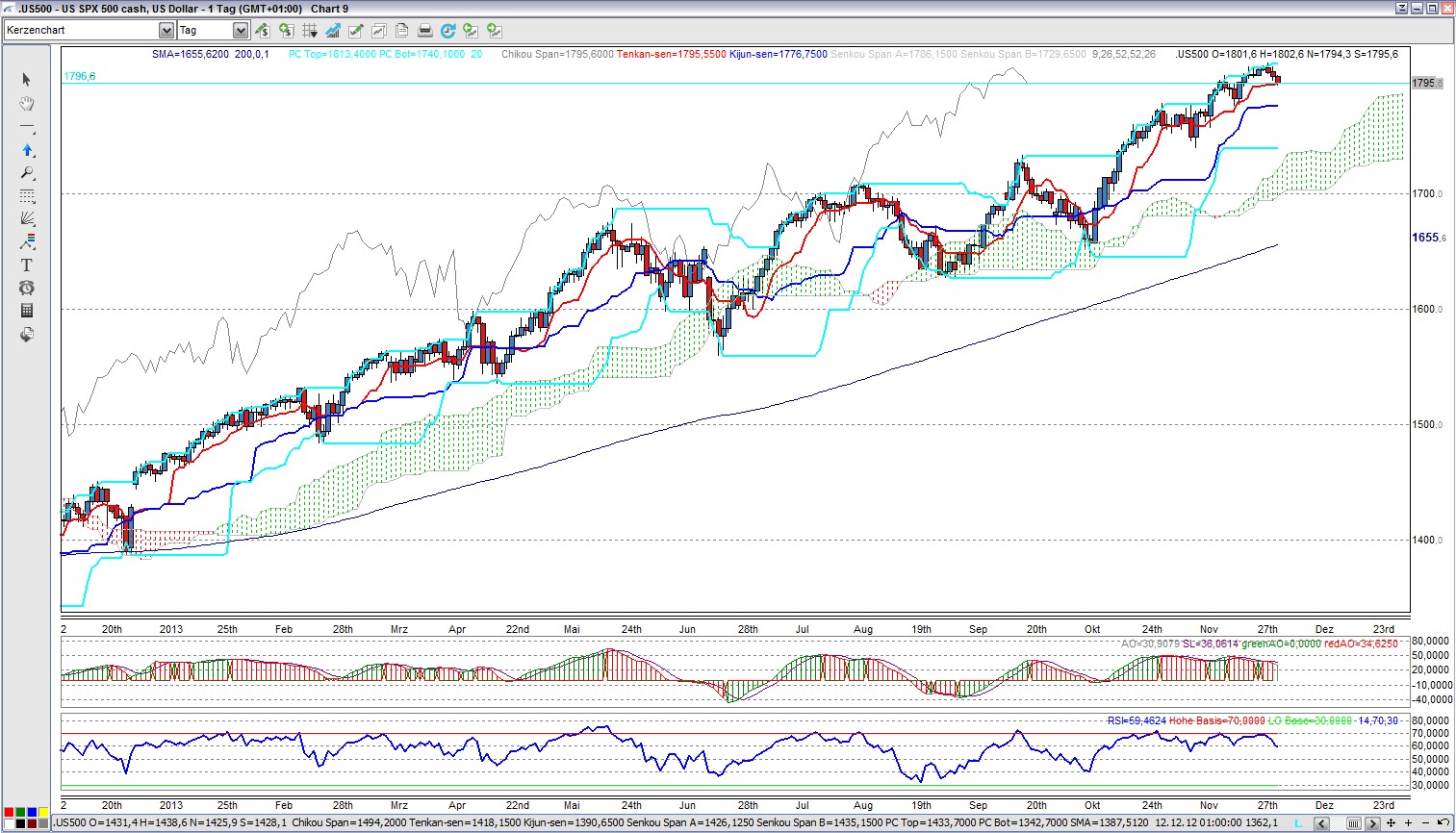Pick the blue arrow marker tool
The image size is (1456, 833).
point(26,150)
